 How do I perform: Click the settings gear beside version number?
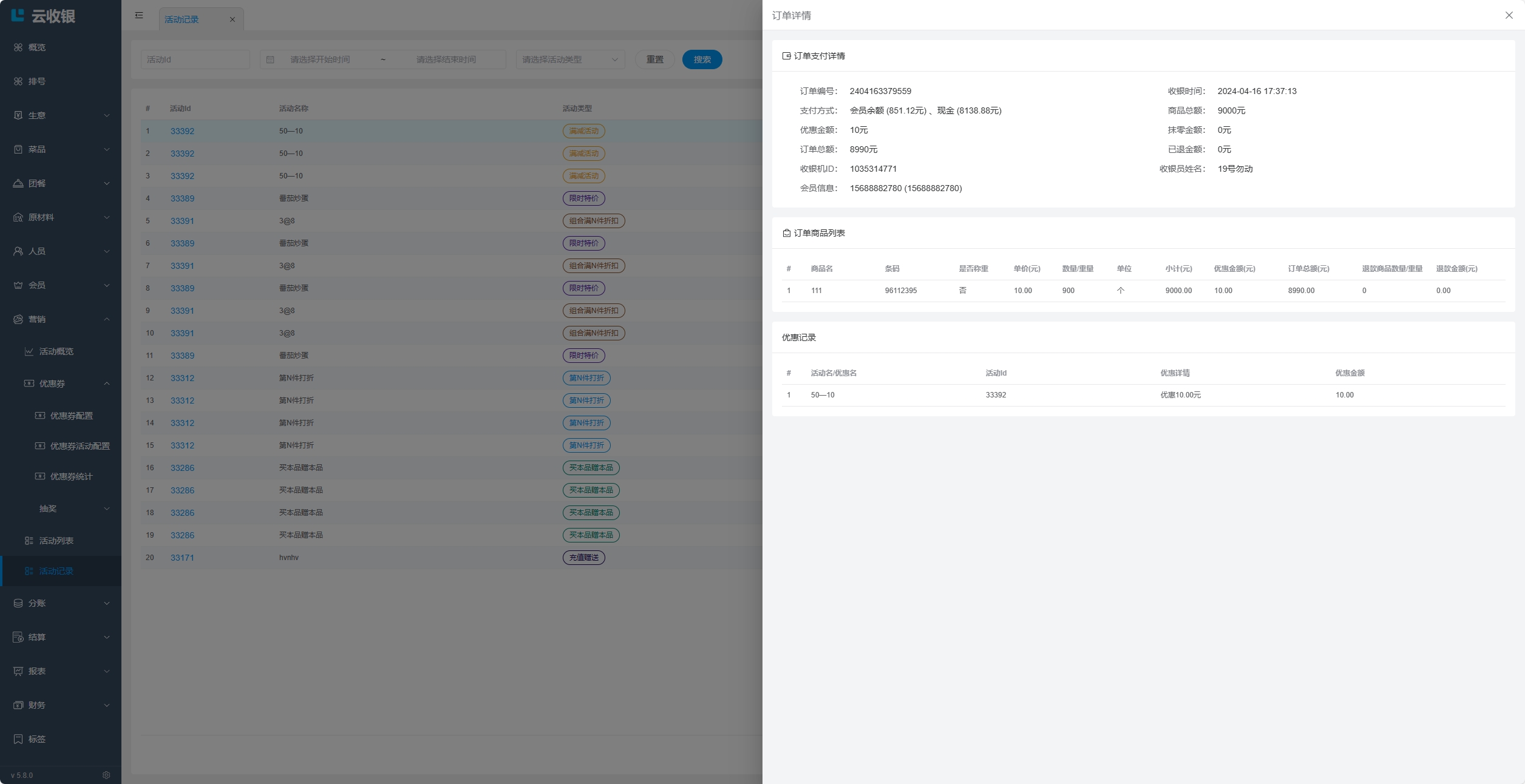(x=106, y=775)
